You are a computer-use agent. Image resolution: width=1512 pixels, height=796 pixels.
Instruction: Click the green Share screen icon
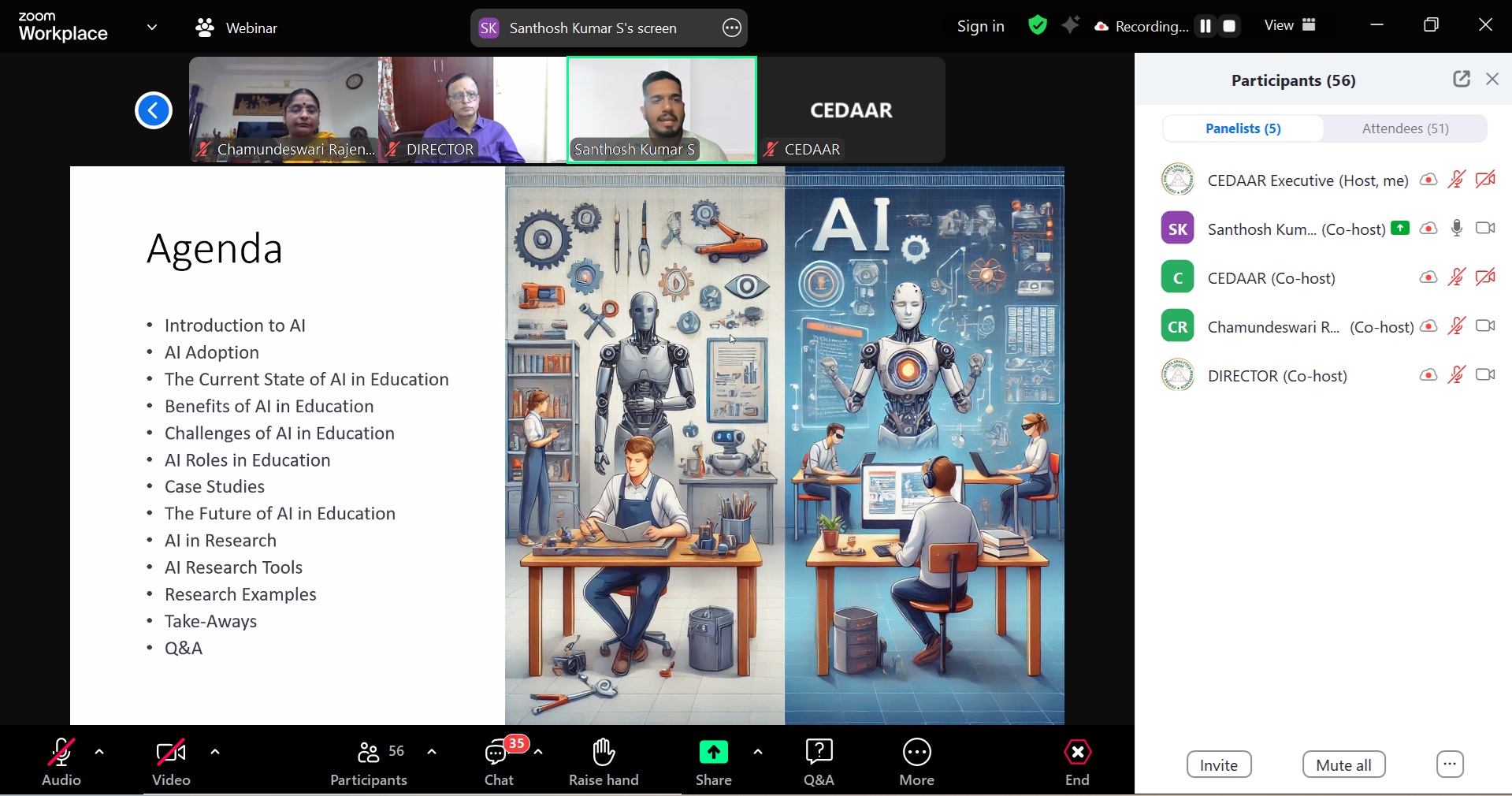click(713, 753)
